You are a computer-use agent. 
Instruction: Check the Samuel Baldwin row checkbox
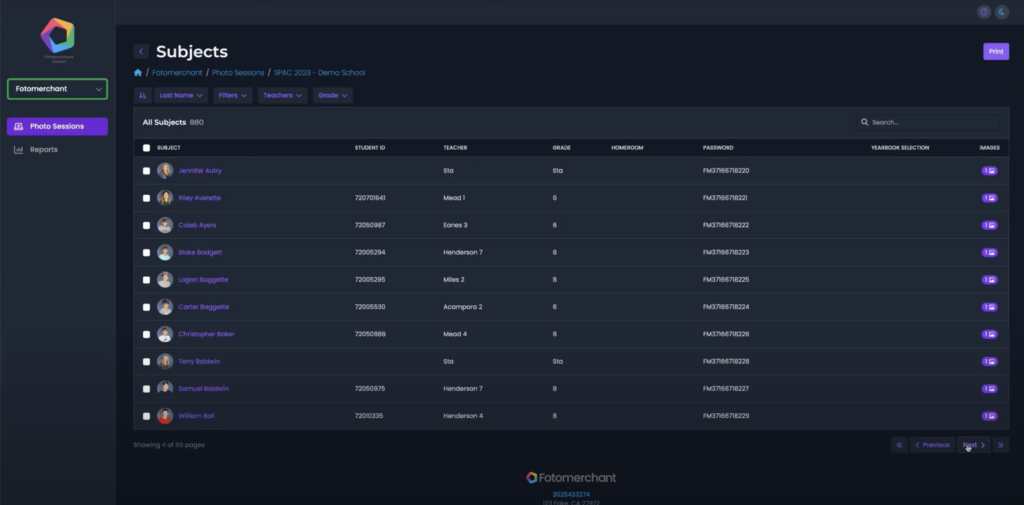(146, 389)
